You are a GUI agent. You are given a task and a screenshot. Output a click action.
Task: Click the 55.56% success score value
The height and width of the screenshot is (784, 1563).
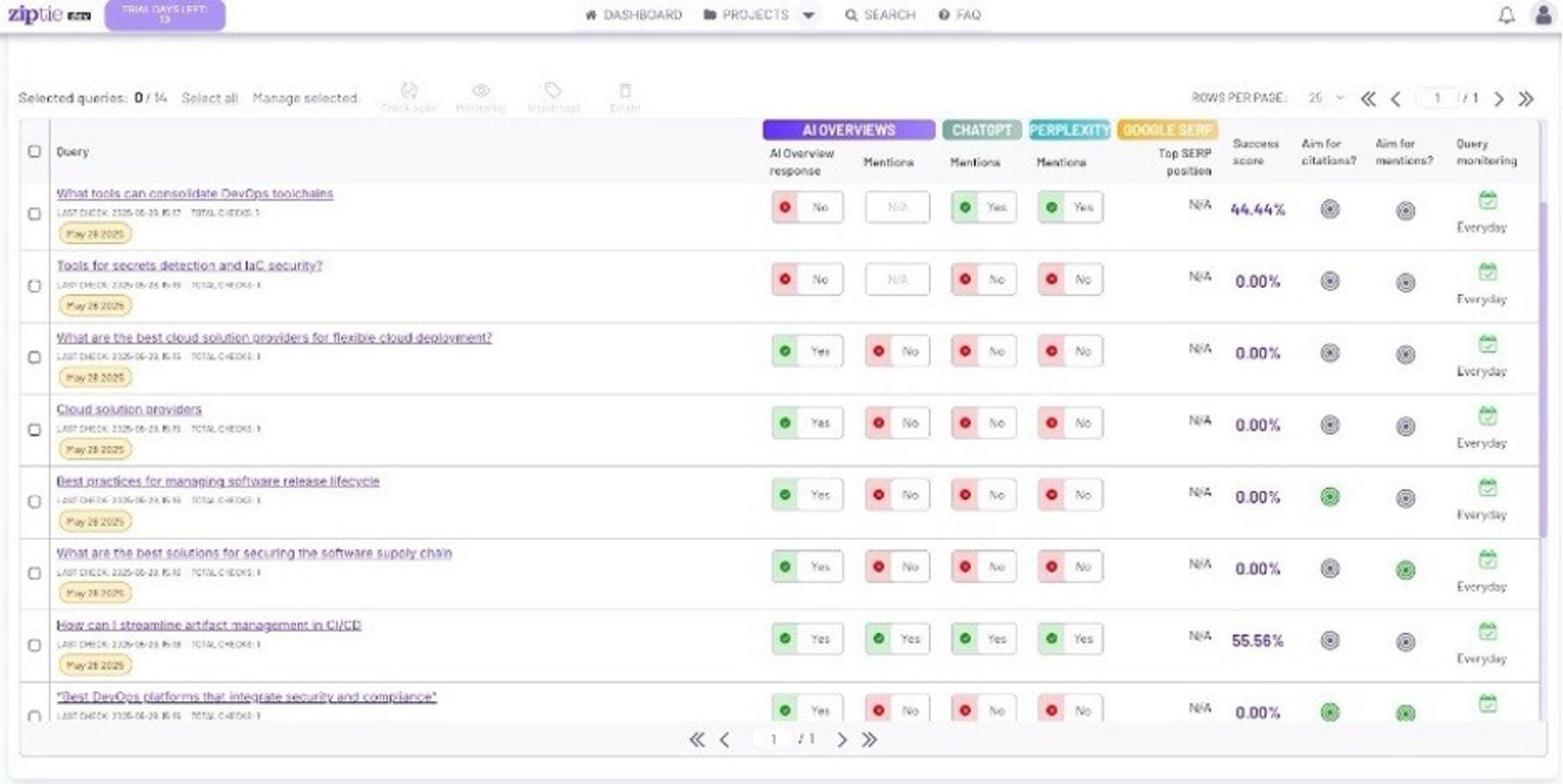(x=1257, y=640)
